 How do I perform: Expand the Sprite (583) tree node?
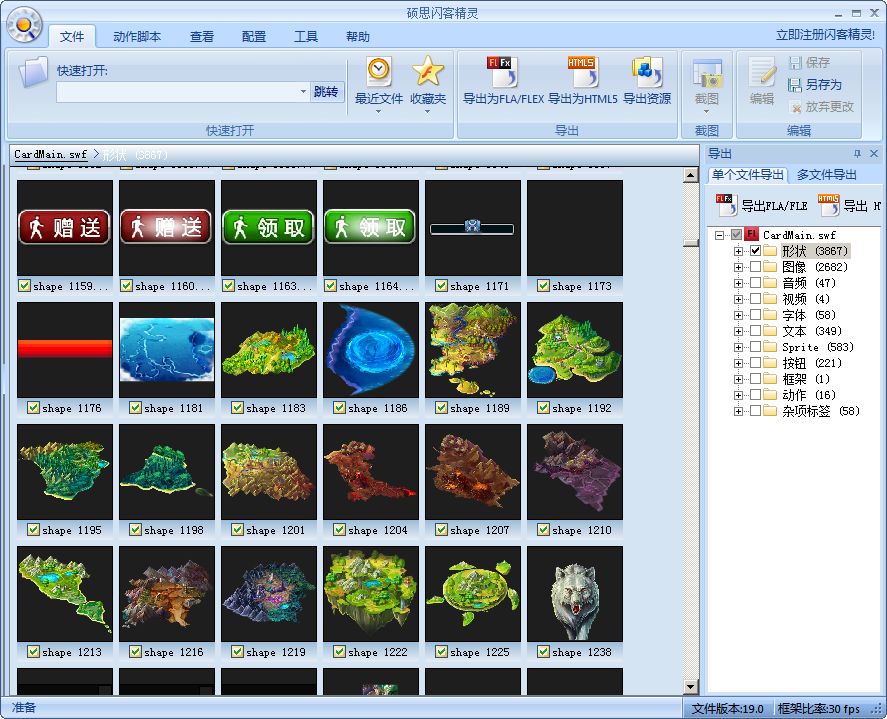click(x=738, y=347)
